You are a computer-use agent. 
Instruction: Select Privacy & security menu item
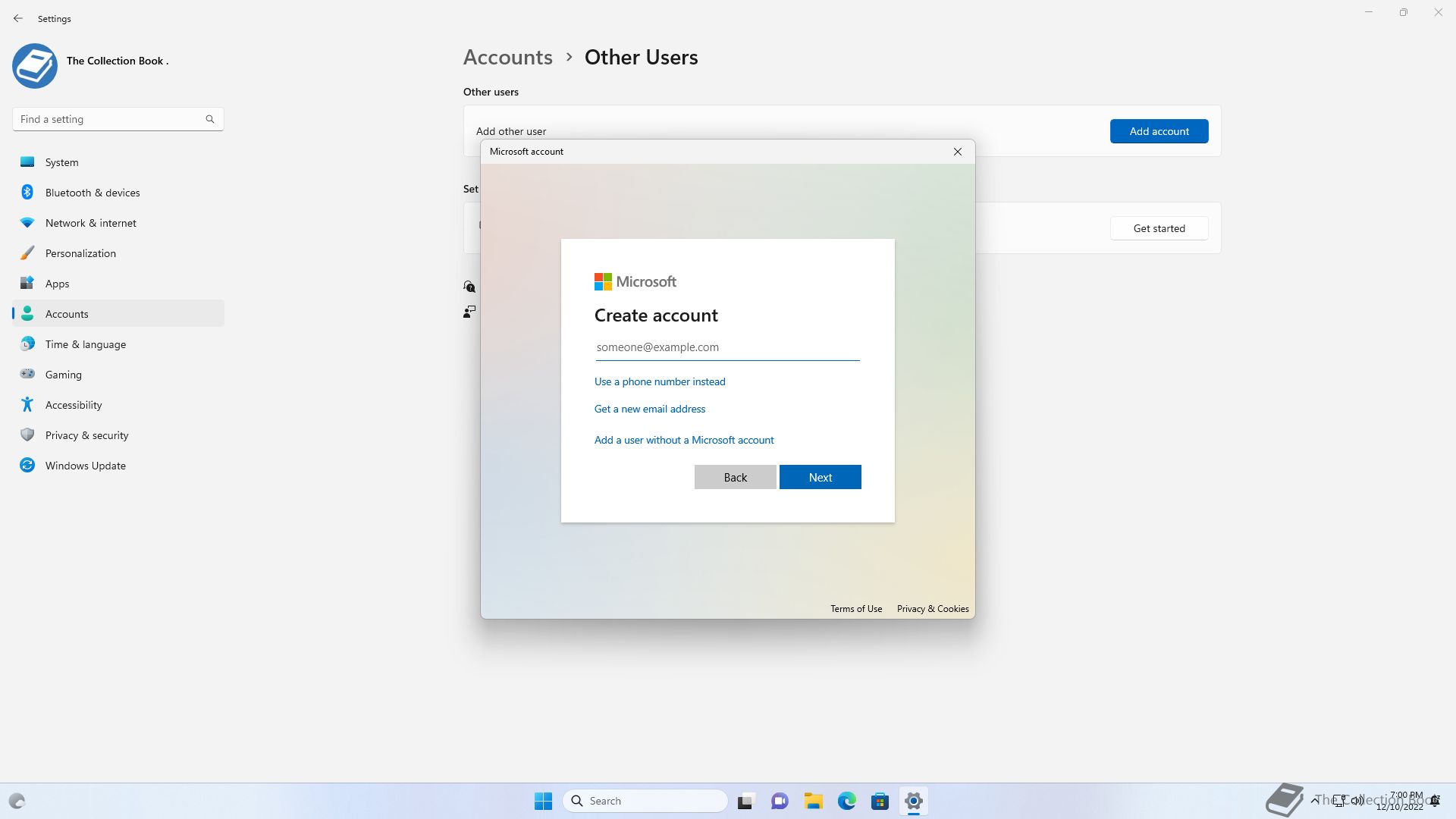(118, 435)
